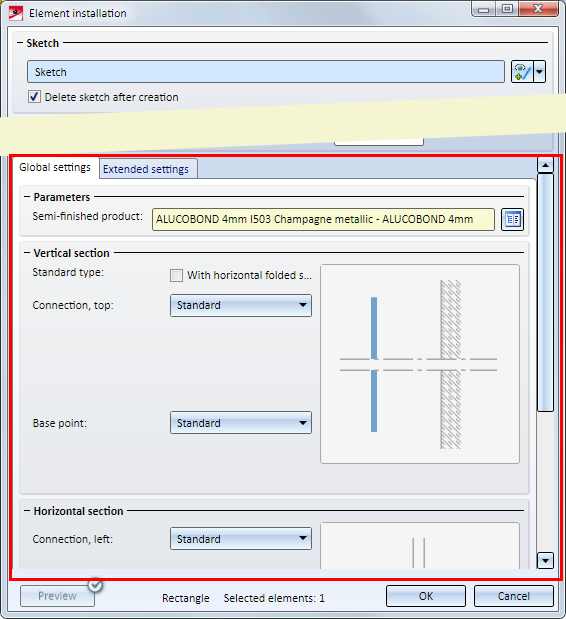Maximize the Element installation window

tap(507, 9)
